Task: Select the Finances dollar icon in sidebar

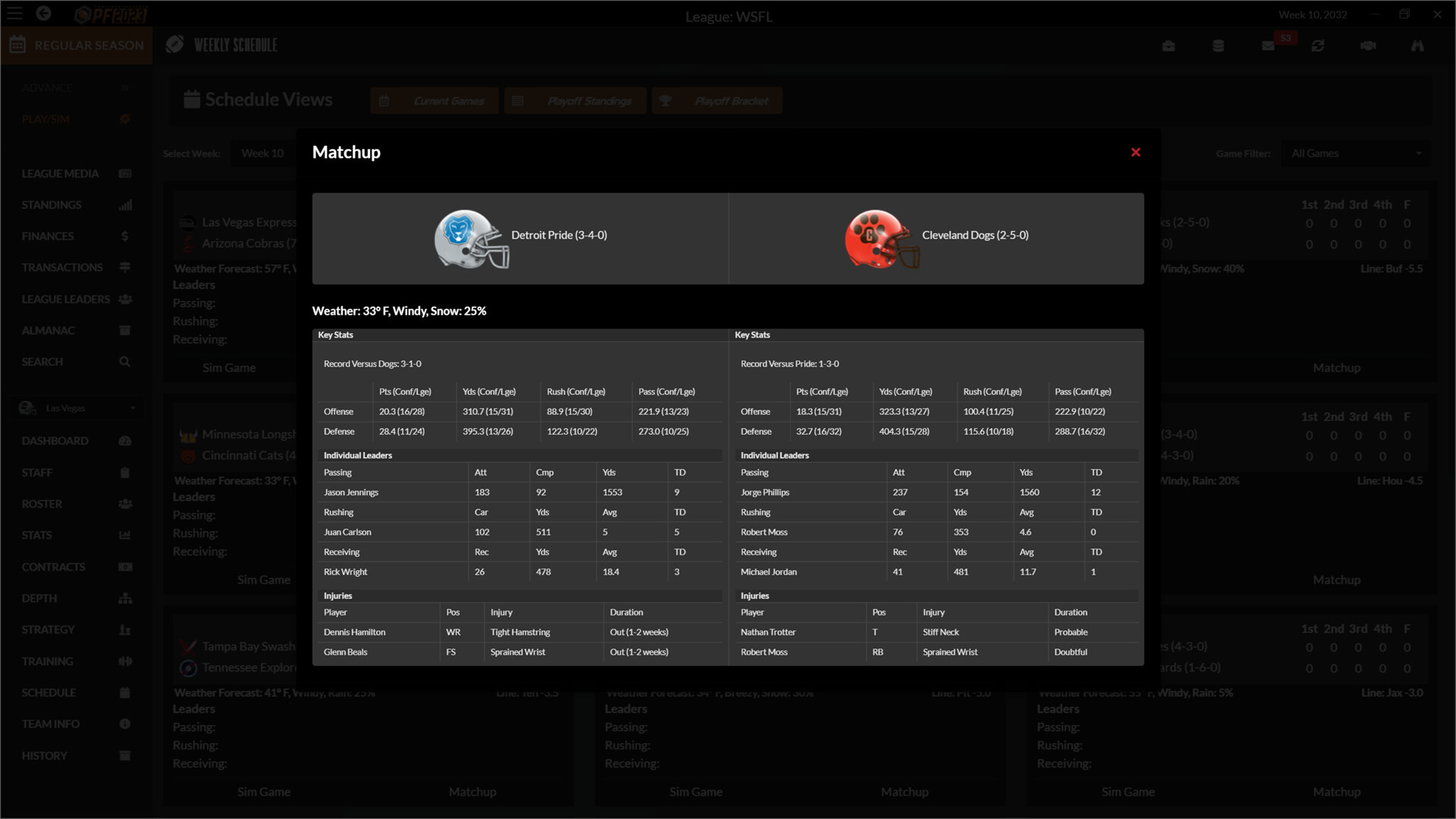Action: point(124,236)
